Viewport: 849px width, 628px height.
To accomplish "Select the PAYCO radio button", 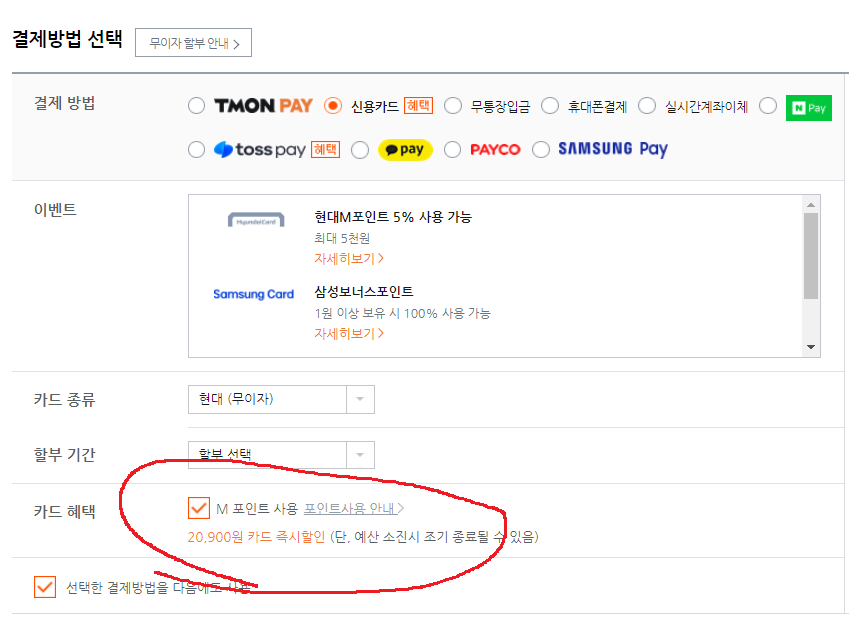I will coord(453,149).
